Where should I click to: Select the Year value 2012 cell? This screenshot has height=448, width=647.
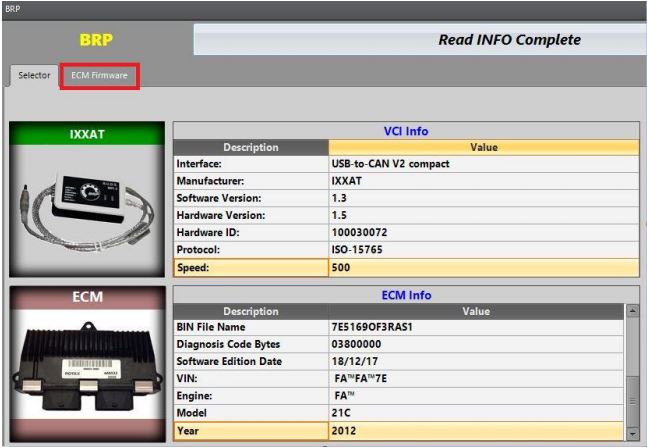pyautogui.click(x=475, y=430)
